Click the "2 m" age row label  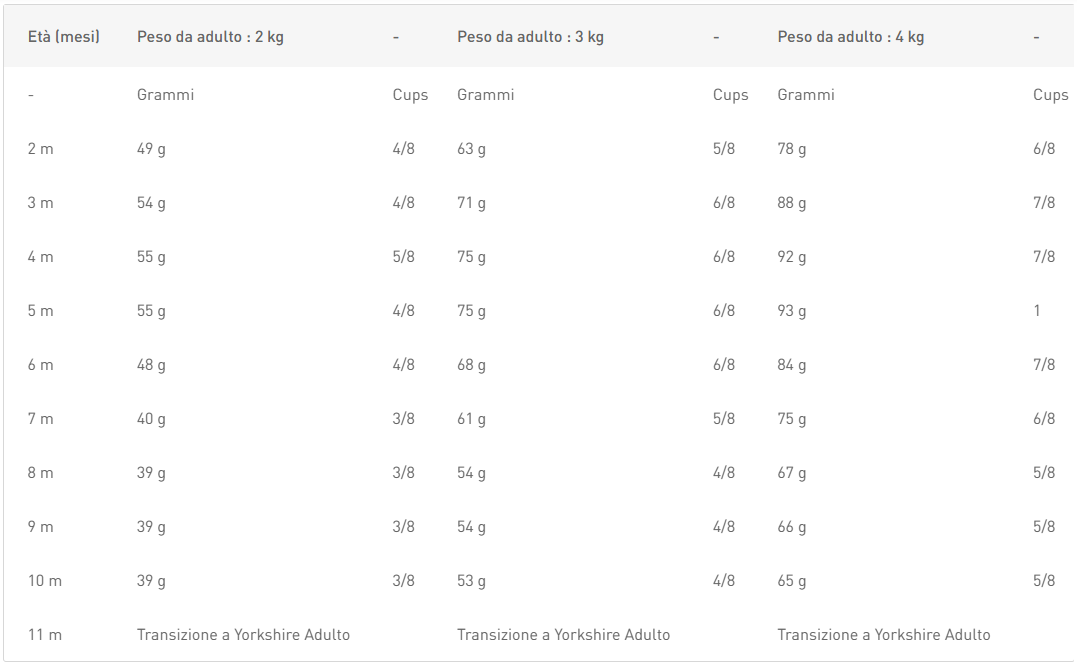[x=40, y=149]
